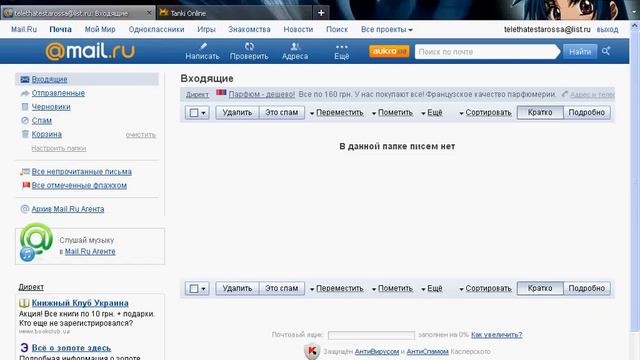This screenshot has height=360, width=640.
Task: Click the @ icon beside Архив Mail.Ru Агента
Action: coord(25,209)
